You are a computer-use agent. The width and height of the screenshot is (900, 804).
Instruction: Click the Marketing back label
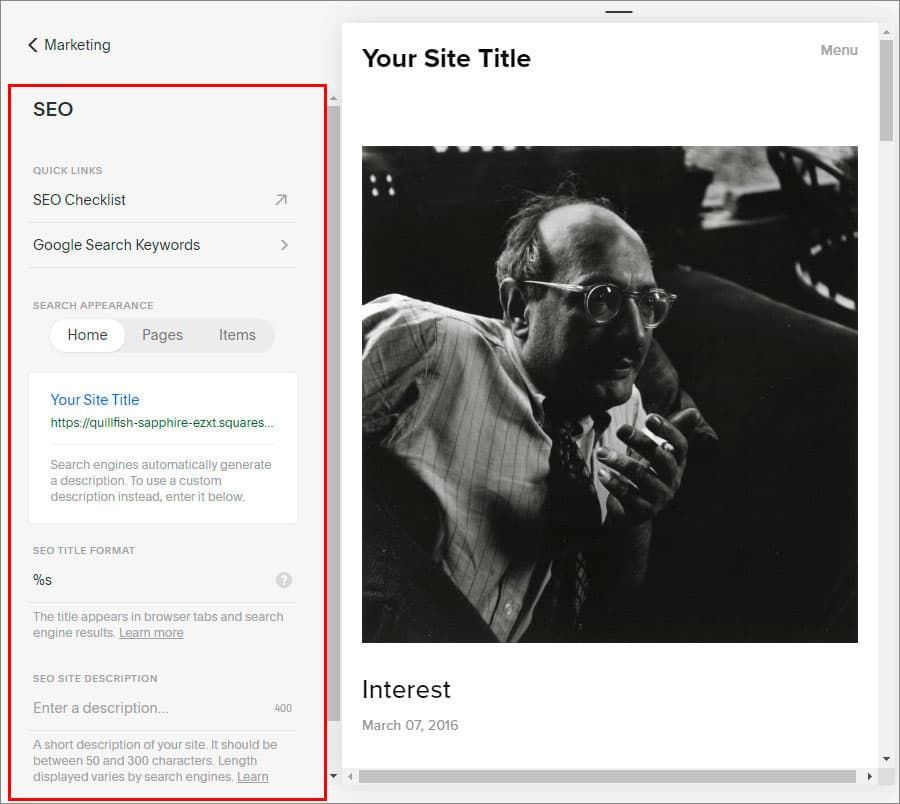click(x=77, y=45)
